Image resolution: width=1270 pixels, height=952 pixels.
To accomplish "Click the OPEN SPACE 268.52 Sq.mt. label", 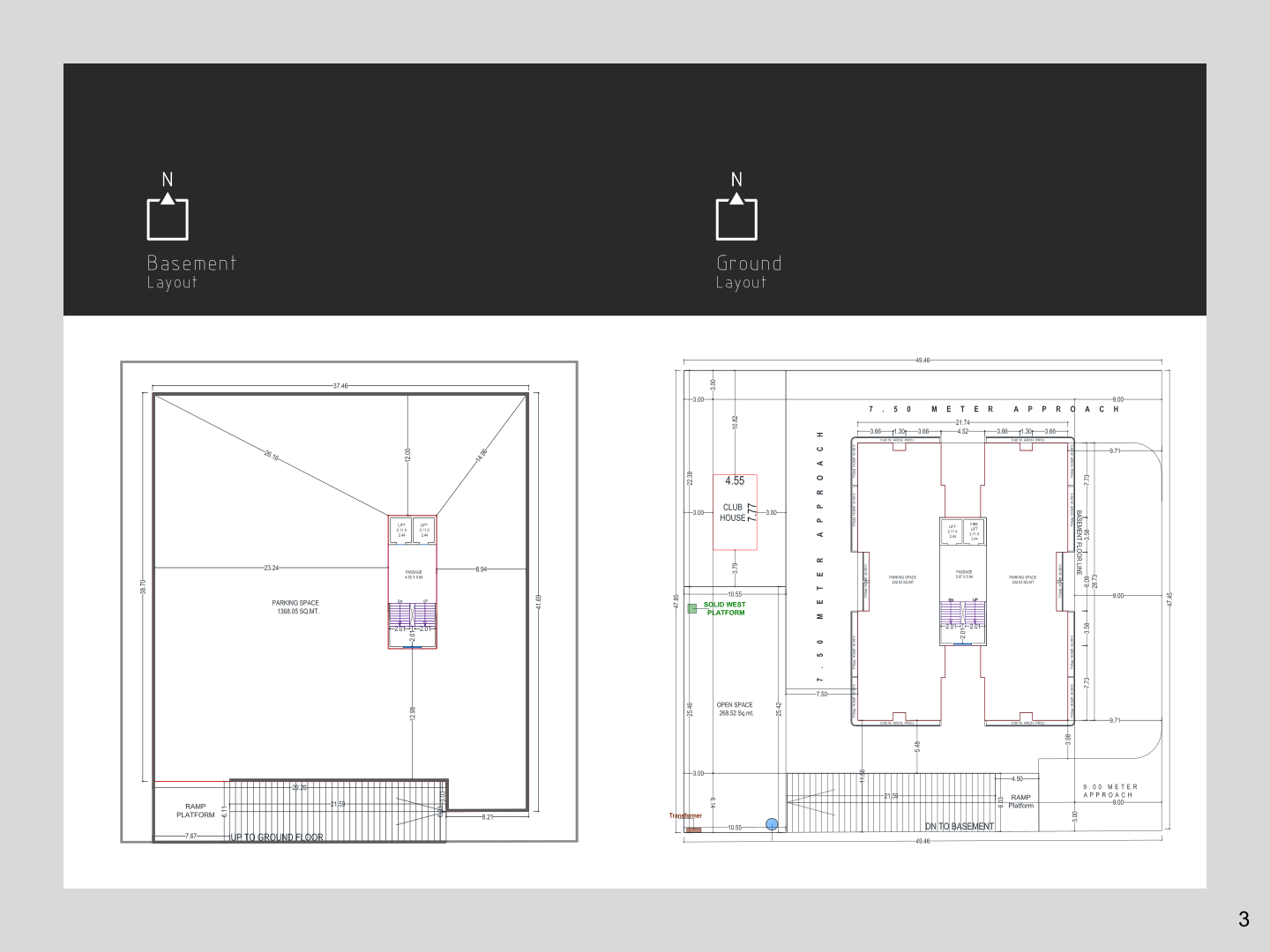I will point(735,709).
